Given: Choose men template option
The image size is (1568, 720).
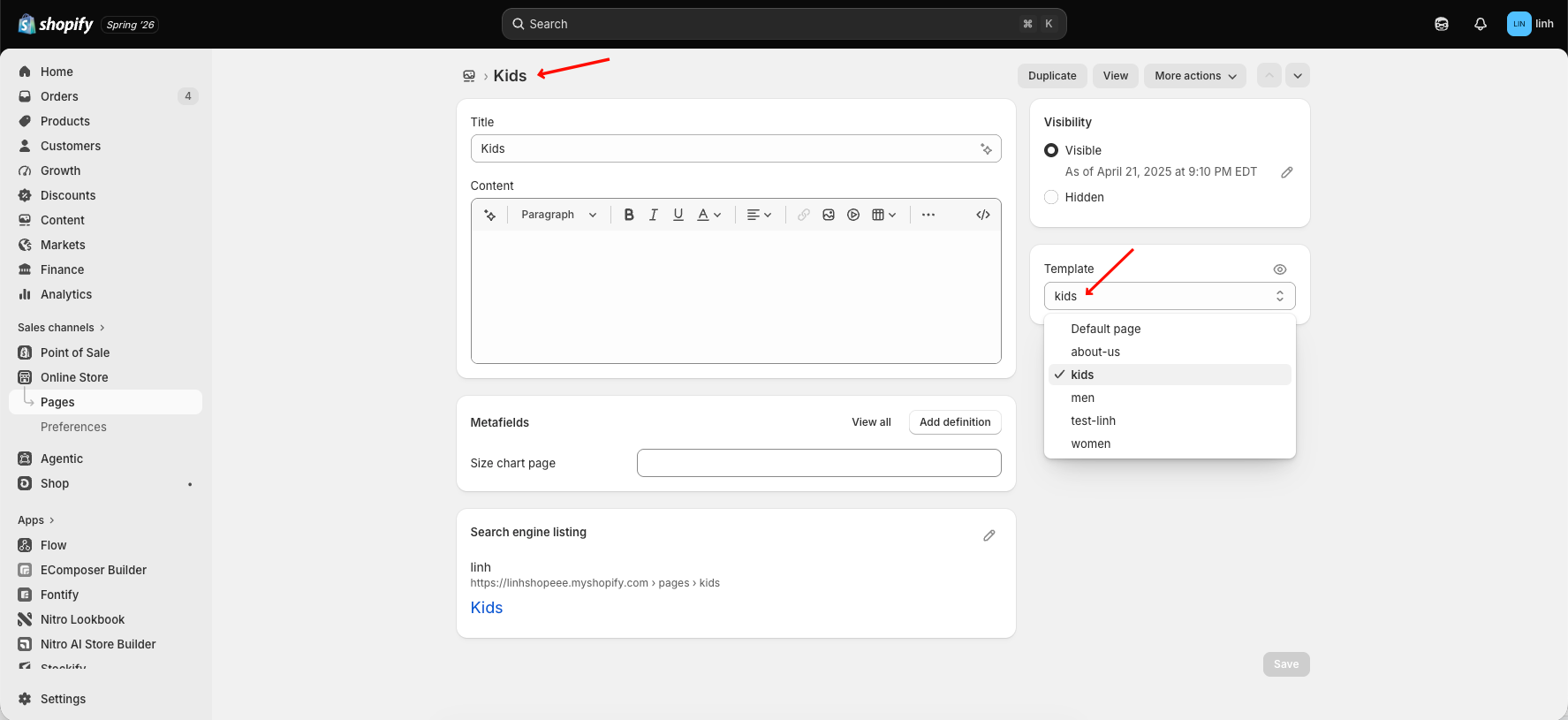Looking at the screenshot, I should pyautogui.click(x=1170, y=398).
